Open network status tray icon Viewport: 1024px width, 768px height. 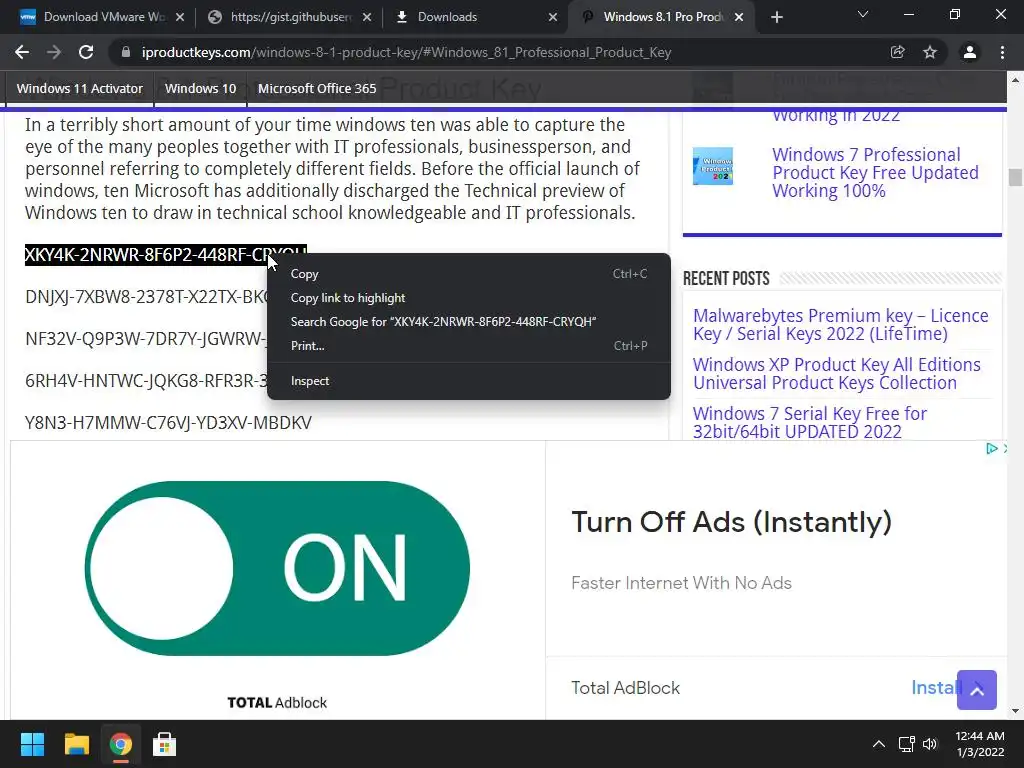click(x=906, y=744)
